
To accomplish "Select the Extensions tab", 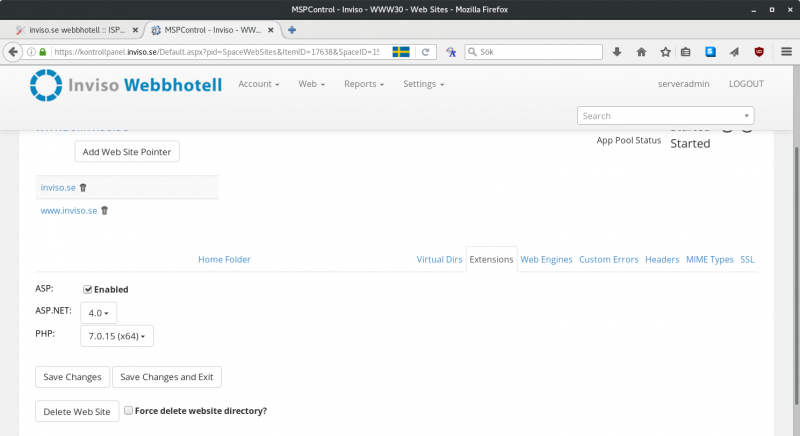I will click(x=491, y=260).
